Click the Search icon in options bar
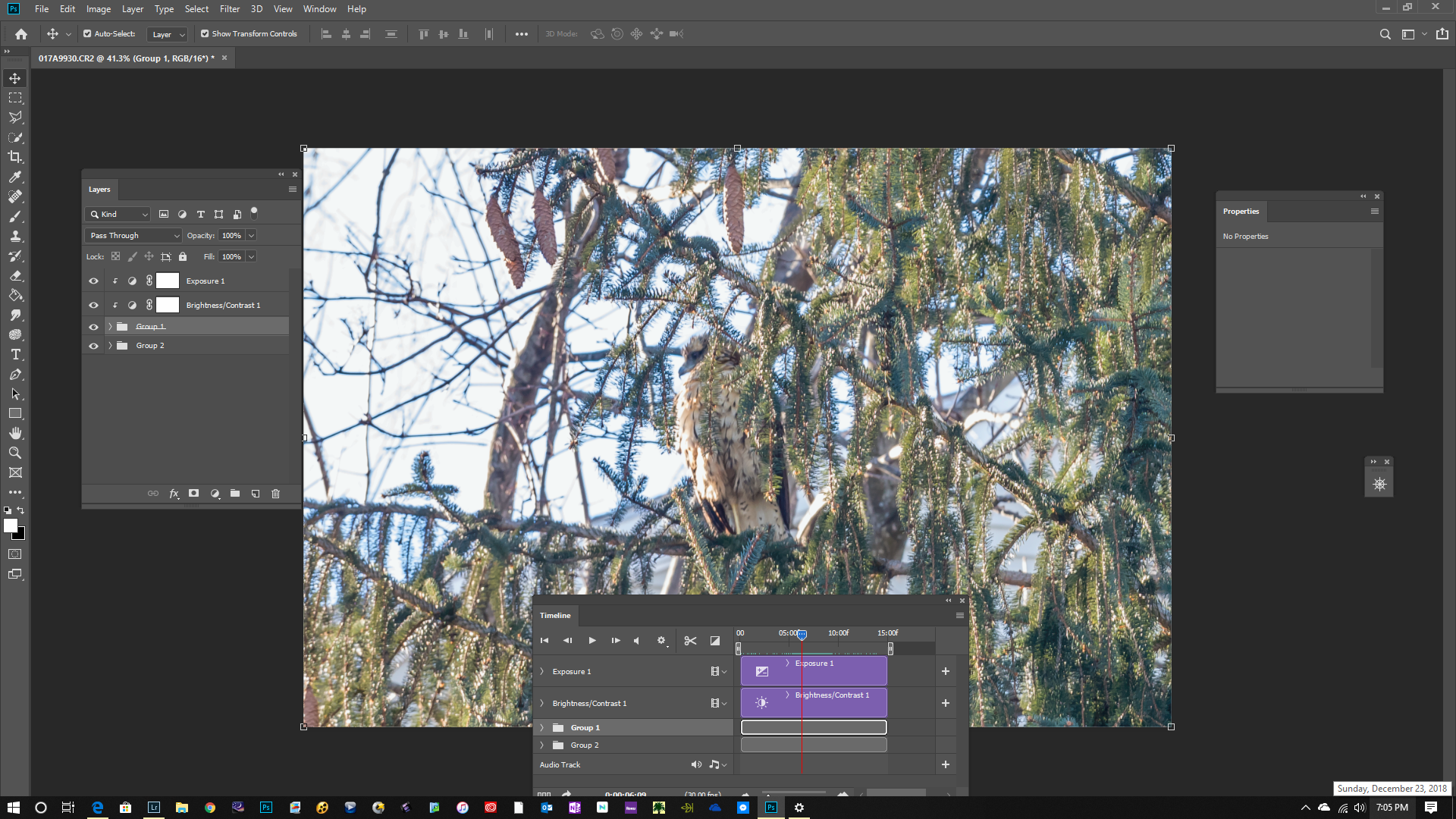Viewport: 1456px width, 819px height. coord(1385,34)
